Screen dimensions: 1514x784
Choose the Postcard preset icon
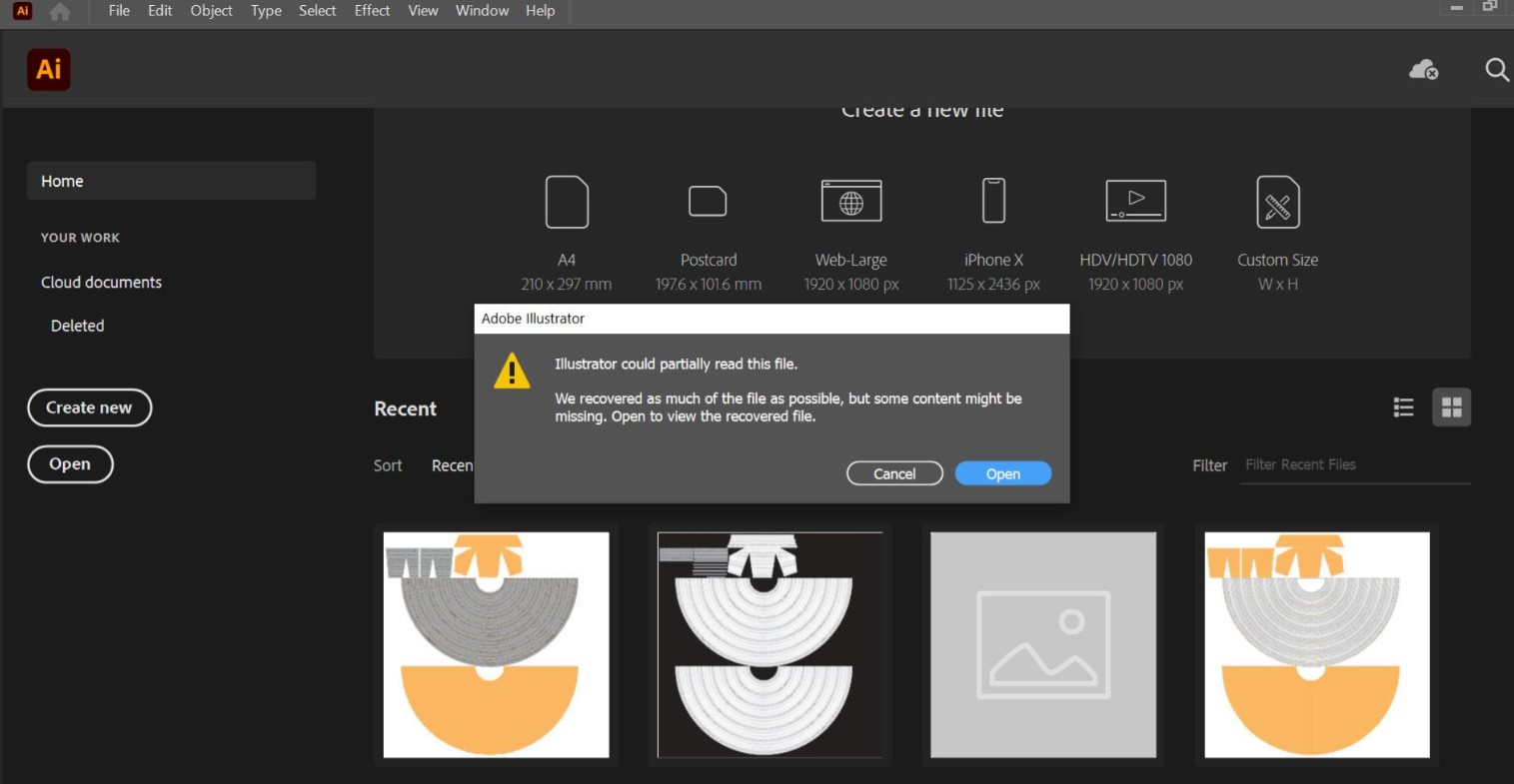click(708, 202)
